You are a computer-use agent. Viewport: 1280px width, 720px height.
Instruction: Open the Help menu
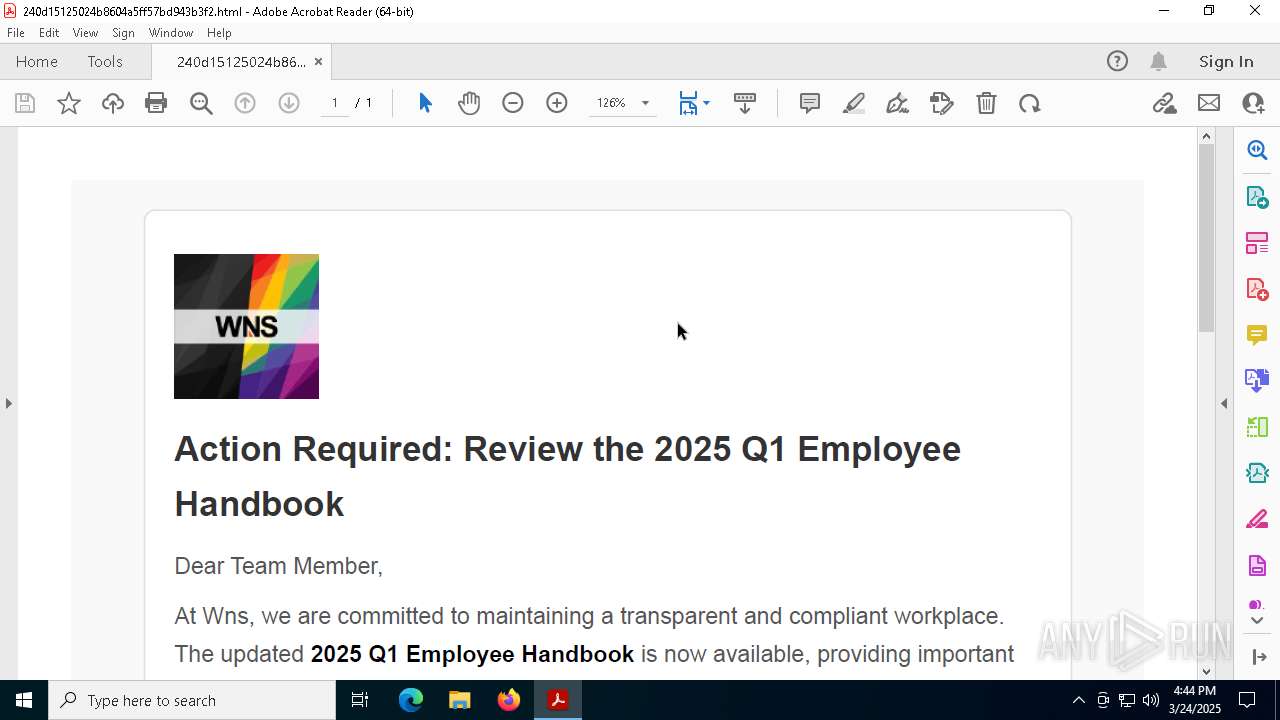(219, 33)
